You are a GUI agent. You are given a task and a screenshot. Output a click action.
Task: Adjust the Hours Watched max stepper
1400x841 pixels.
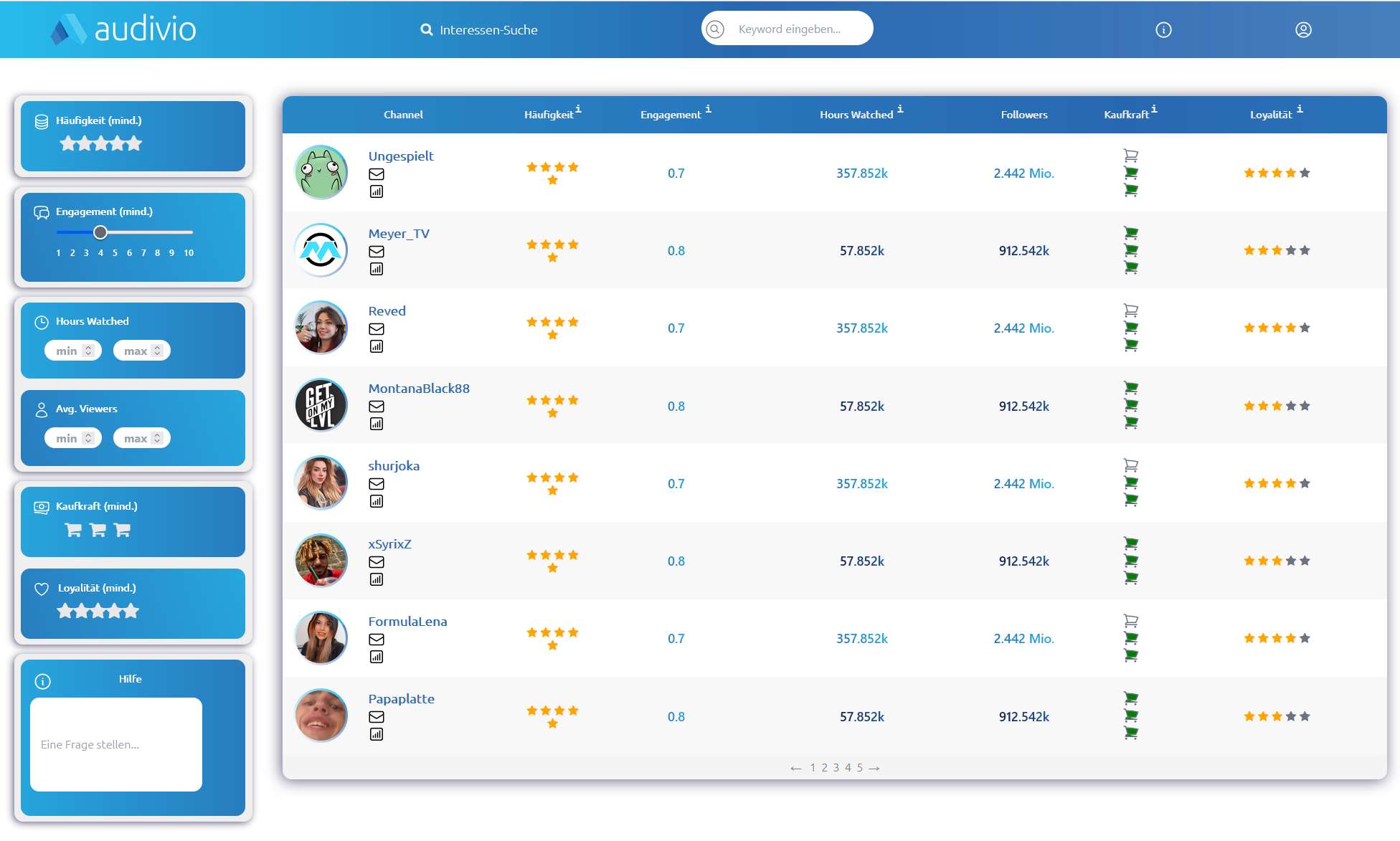coord(157,351)
